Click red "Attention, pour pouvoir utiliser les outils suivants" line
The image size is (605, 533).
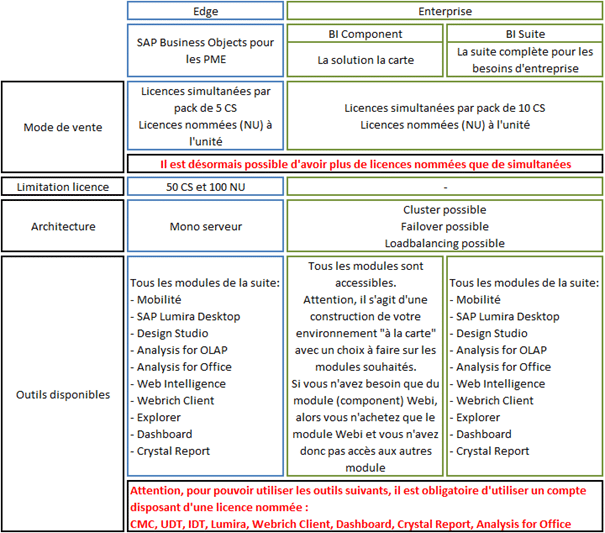358,491
